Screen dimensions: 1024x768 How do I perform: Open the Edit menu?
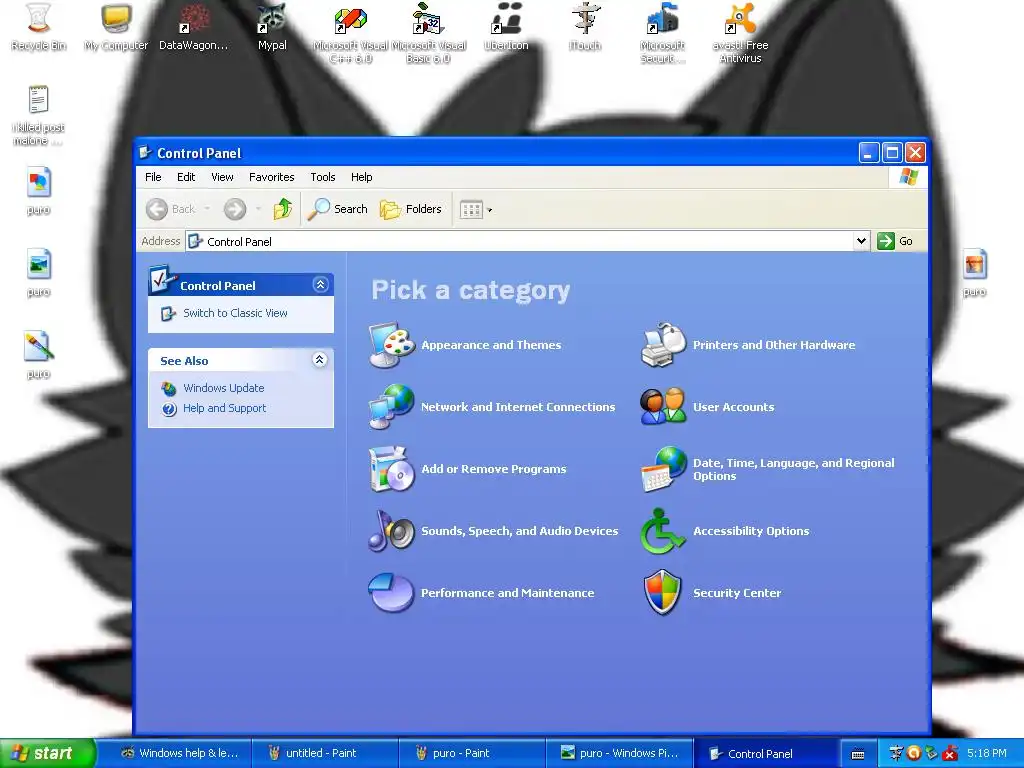coord(186,177)
